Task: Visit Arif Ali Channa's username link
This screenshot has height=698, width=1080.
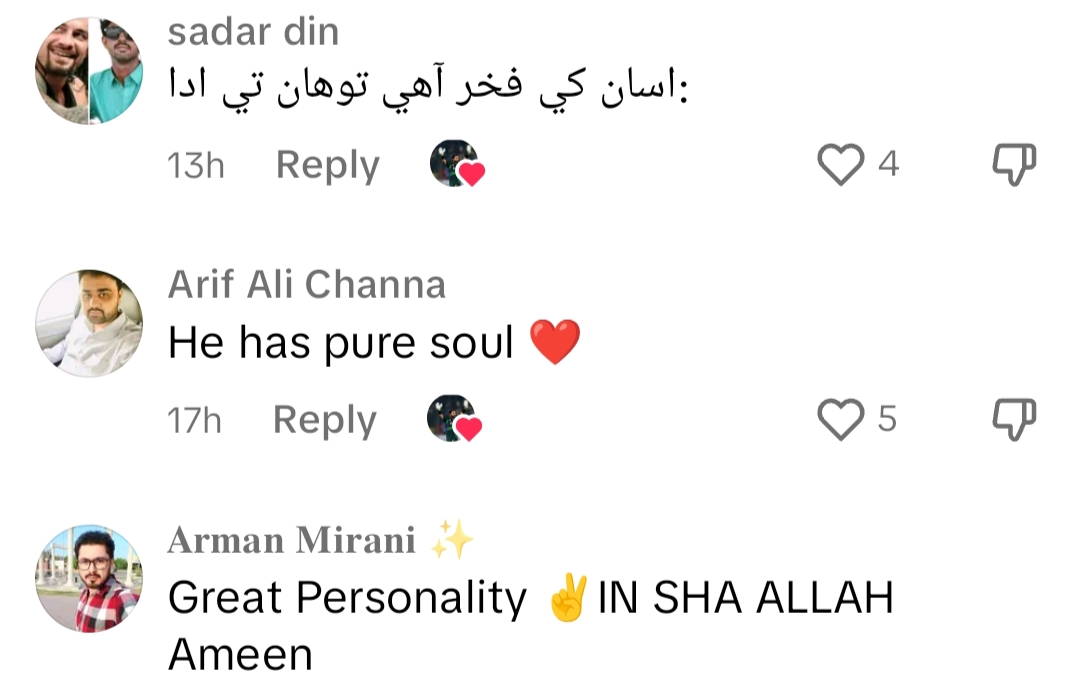Action: tap(306, 285)
